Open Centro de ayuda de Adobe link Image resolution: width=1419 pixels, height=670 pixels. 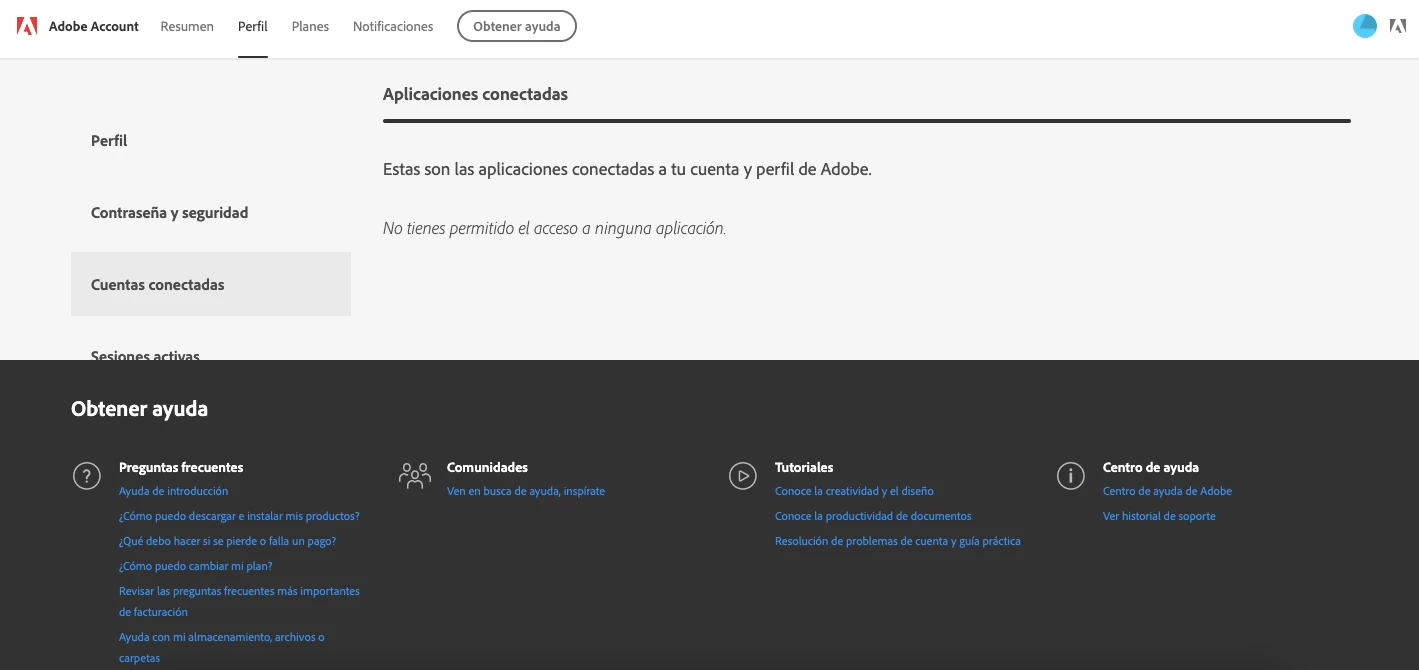(1167, 491)
